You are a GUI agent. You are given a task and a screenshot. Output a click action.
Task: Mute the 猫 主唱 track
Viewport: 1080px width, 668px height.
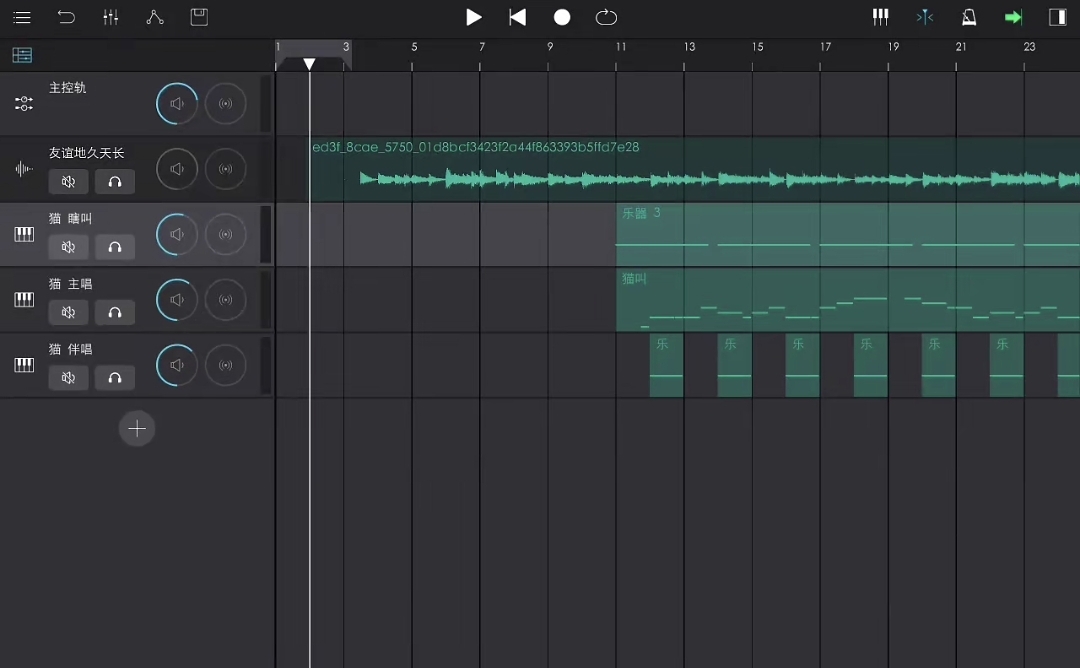(68, 313)
